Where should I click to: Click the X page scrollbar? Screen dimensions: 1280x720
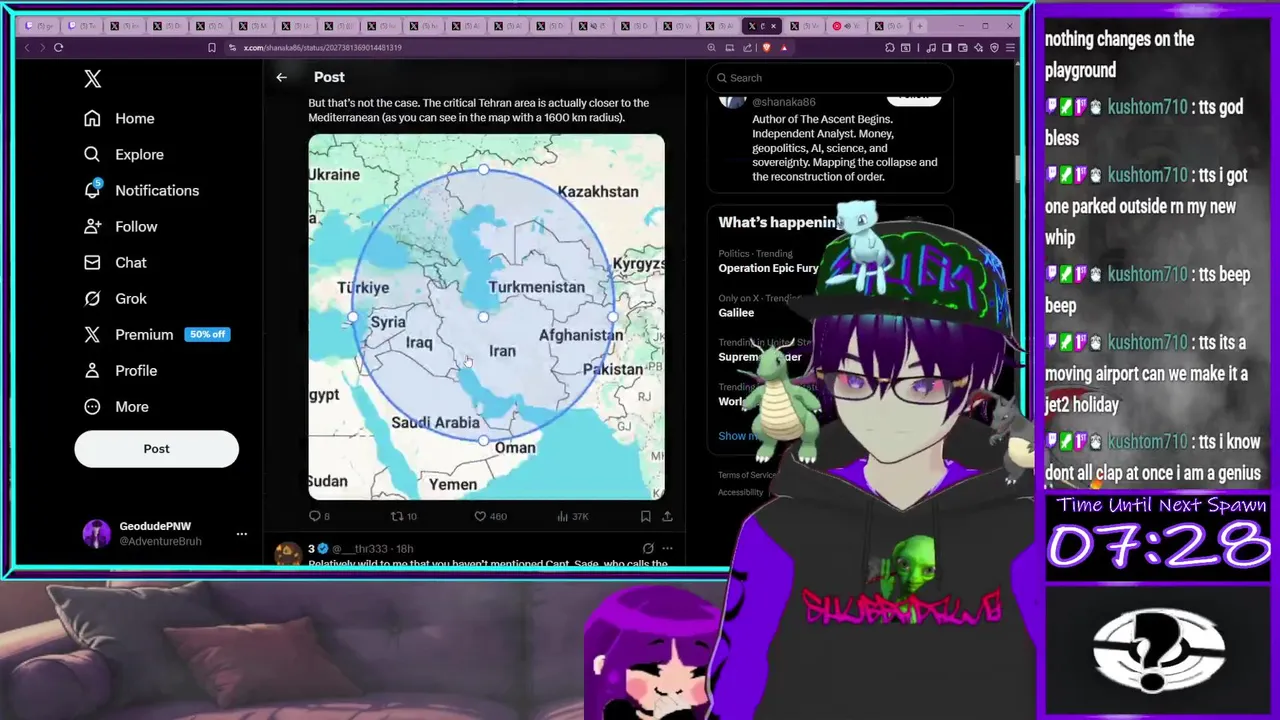[x=1019, y=170]
